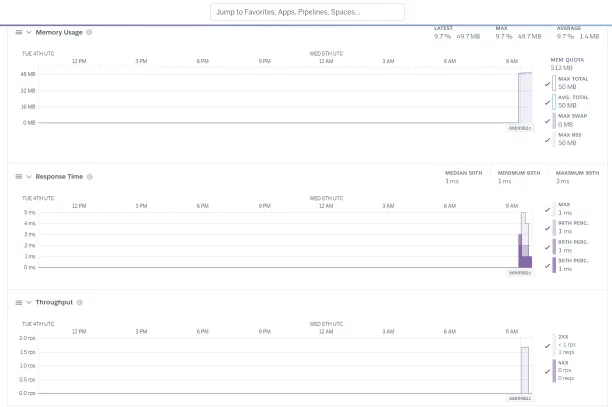Viewport: 612px width, 407px height.
Task: Select the Minimum 95th response tab
Action: click(x=519, y=177)
